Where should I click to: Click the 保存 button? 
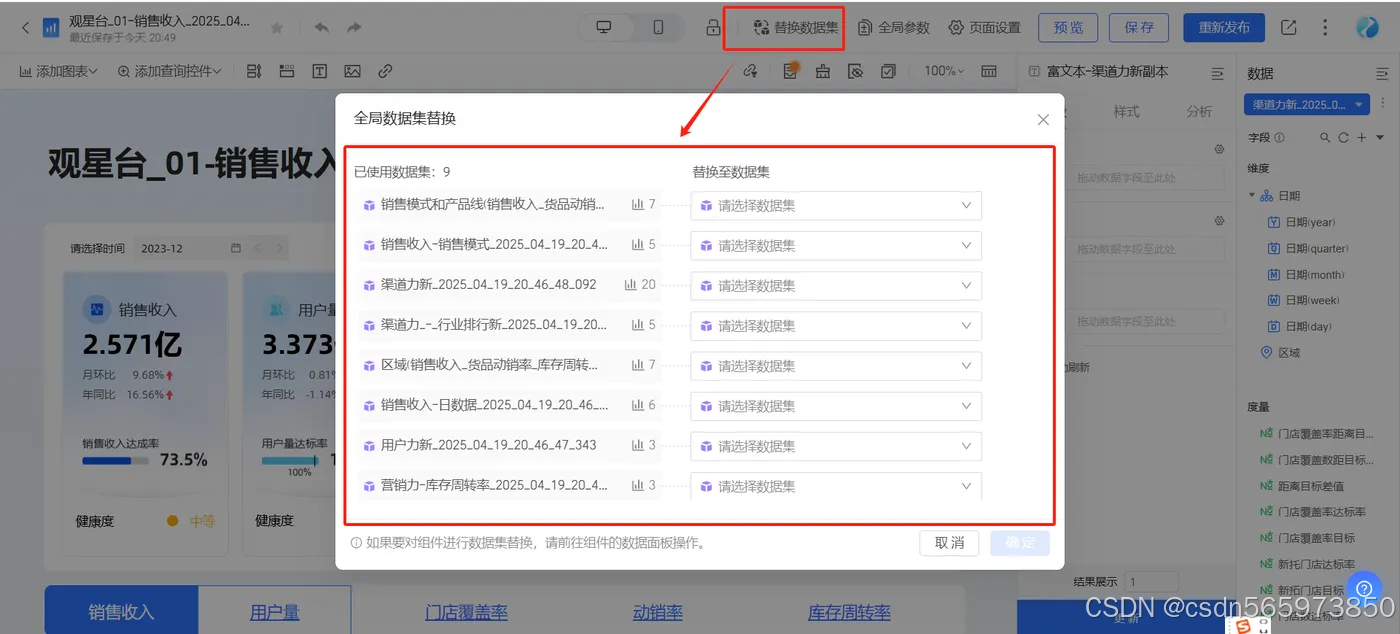pyautogui.click(x=1139, y=28)
